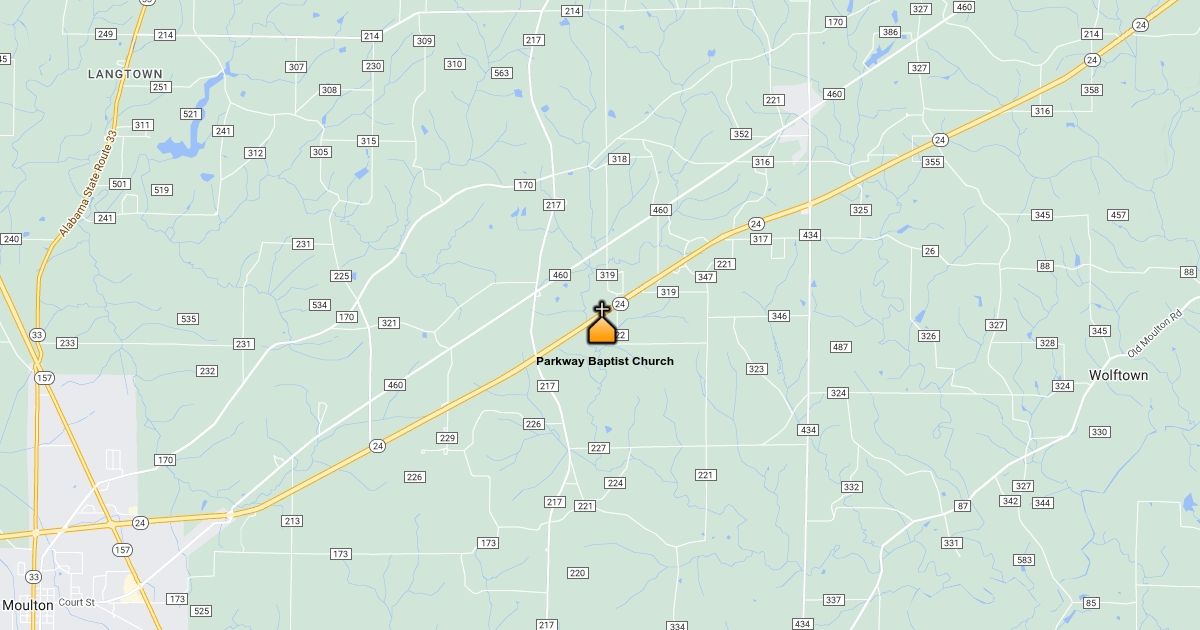Click the route 487 shield
1200x630 pixels.
coord(841,347)
